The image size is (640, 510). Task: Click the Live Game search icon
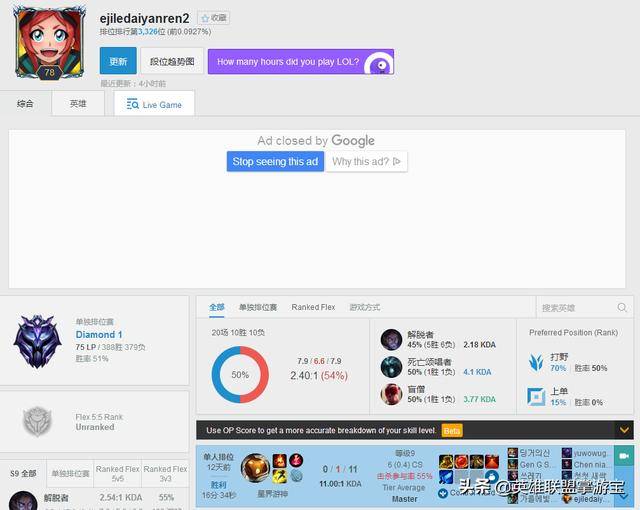pos(132,104)
